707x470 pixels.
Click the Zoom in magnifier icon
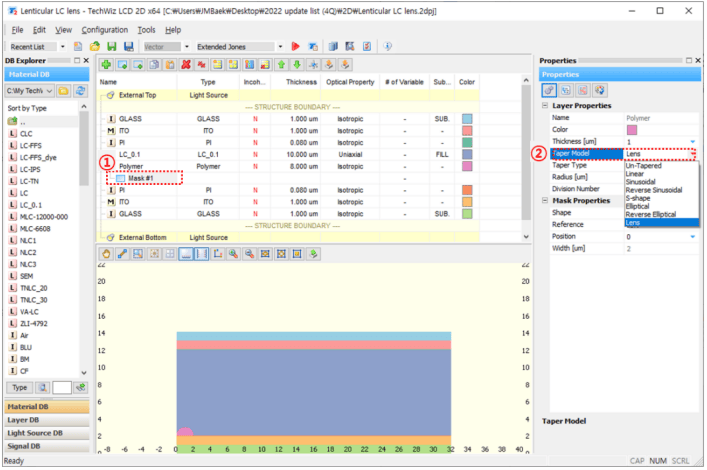click(x=233, y=254)
